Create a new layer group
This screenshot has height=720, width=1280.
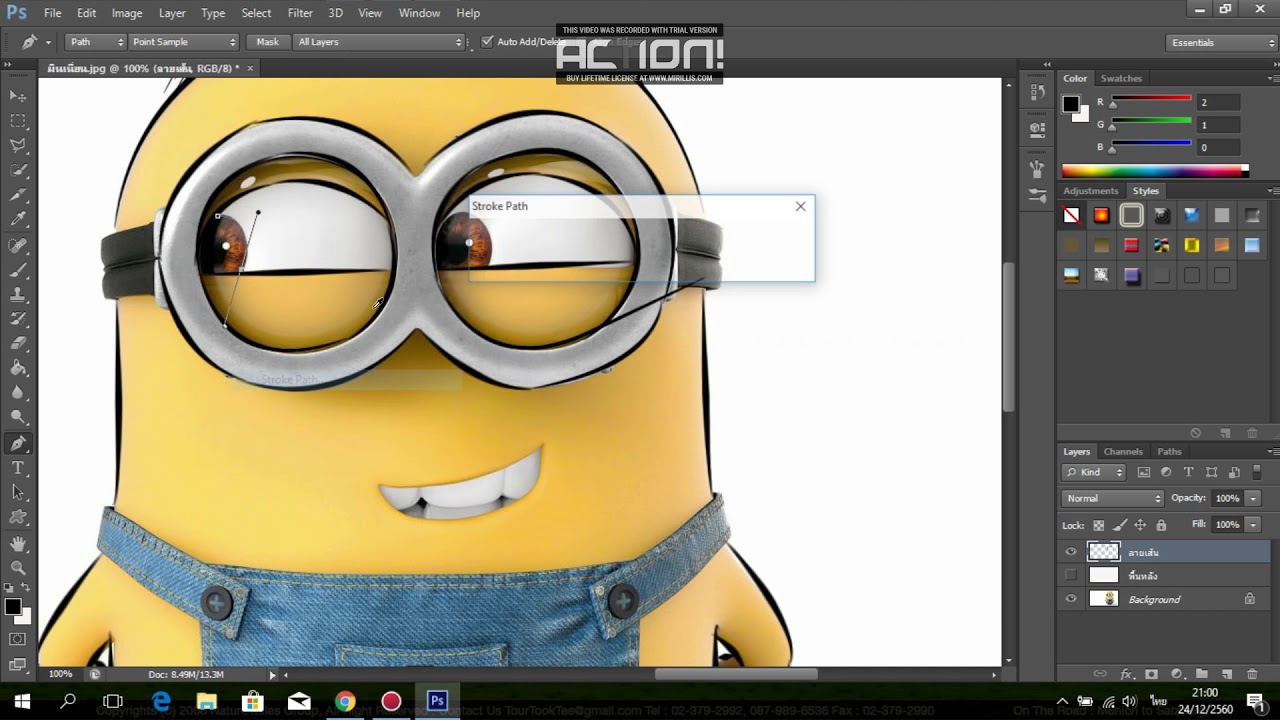click(1201, 675)
